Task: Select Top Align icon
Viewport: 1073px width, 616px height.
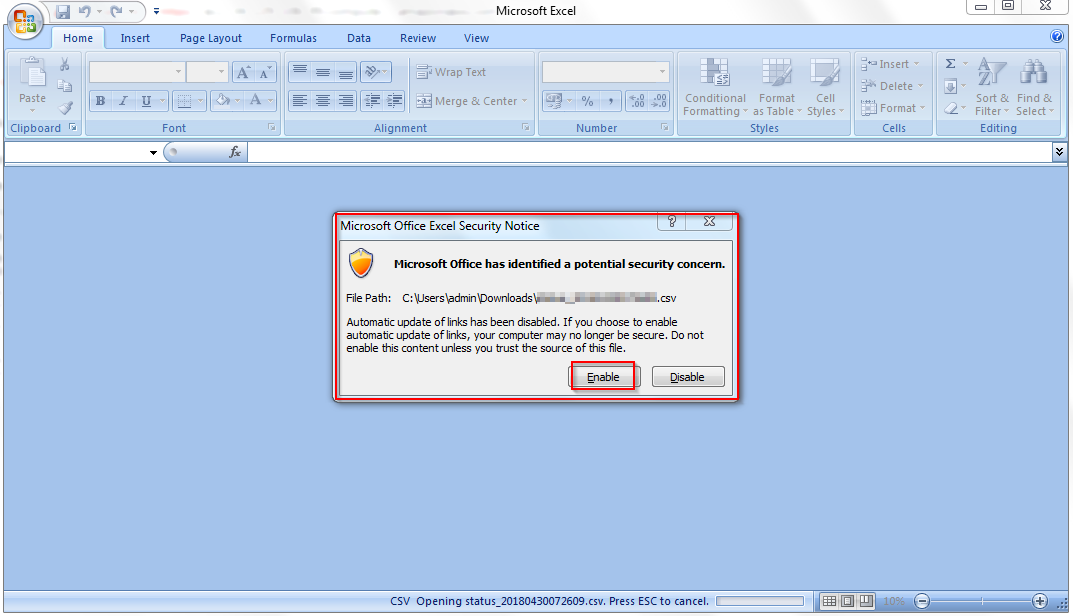Action: (x=299, y=71)
